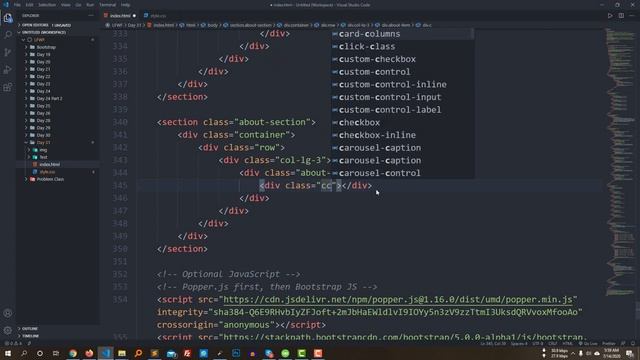Open the Run and Debug view
Screen dimensions: 640x360
tap(8, 70)
